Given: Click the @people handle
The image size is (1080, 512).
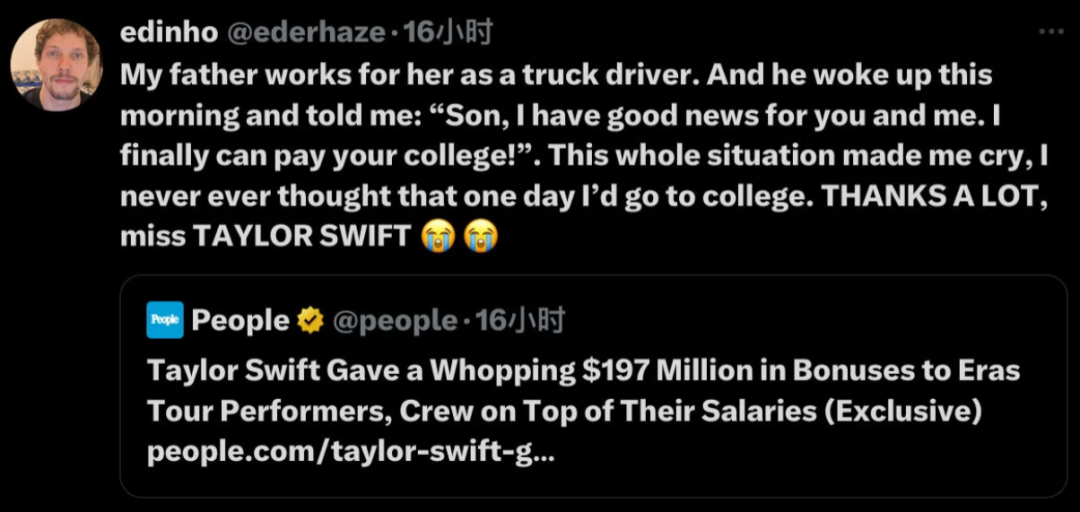Looking at the screenshot, I should coord(393,320).
